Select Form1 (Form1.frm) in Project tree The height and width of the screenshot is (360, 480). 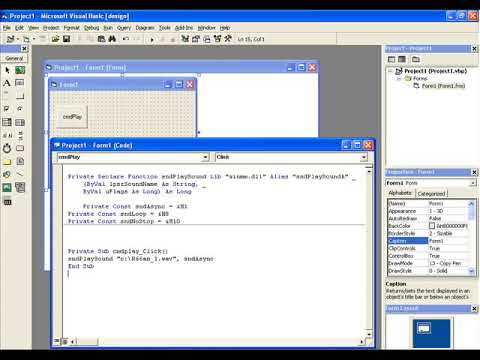pos(443,86)
